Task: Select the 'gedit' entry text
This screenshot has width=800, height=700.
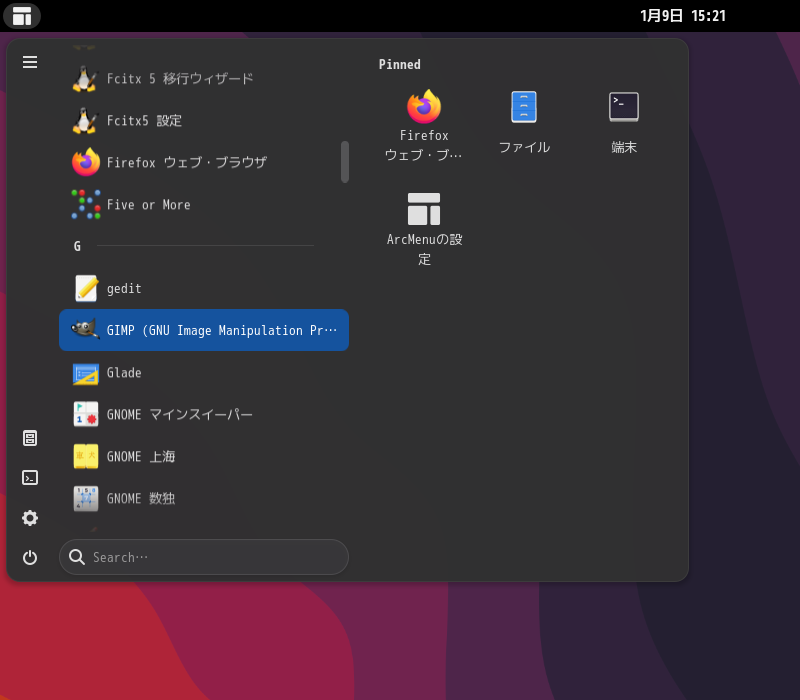Action: tap(124, 289)
